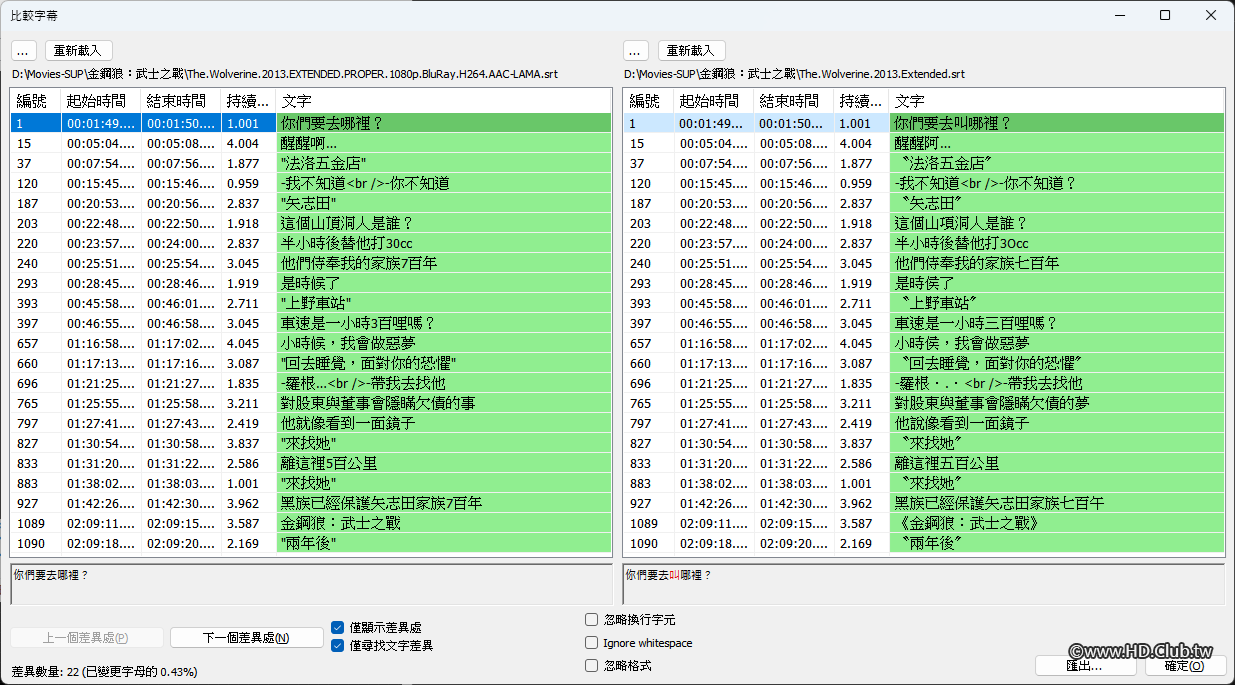The height and width of the screenshot is (685, 1235).
Task: Open left subtitle browse '...' button
Action: [x=25, y=50]
